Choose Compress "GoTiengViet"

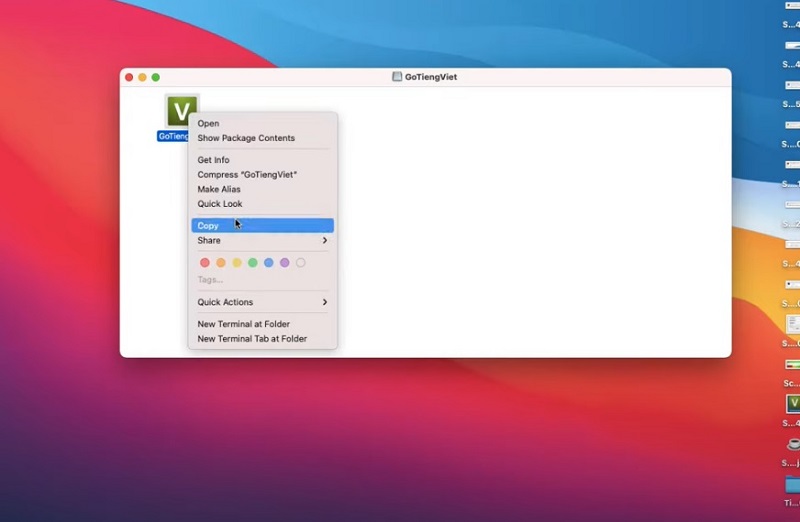(247, 175)
